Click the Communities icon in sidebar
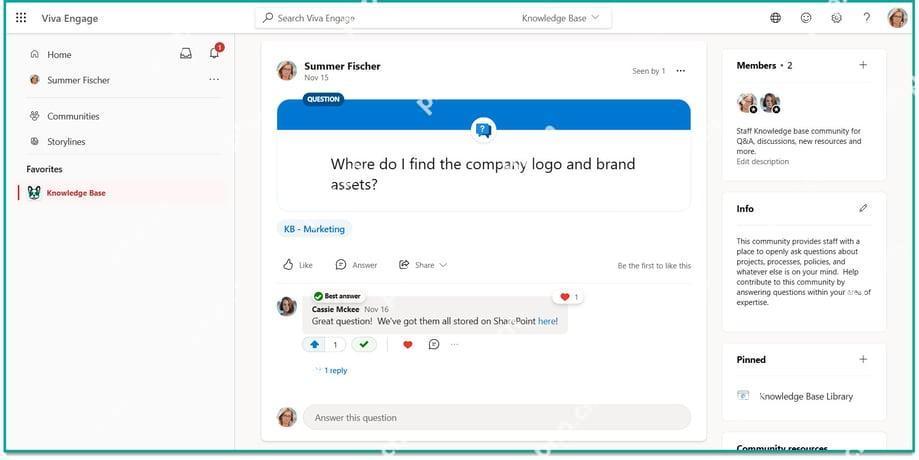 coord(34,116)
